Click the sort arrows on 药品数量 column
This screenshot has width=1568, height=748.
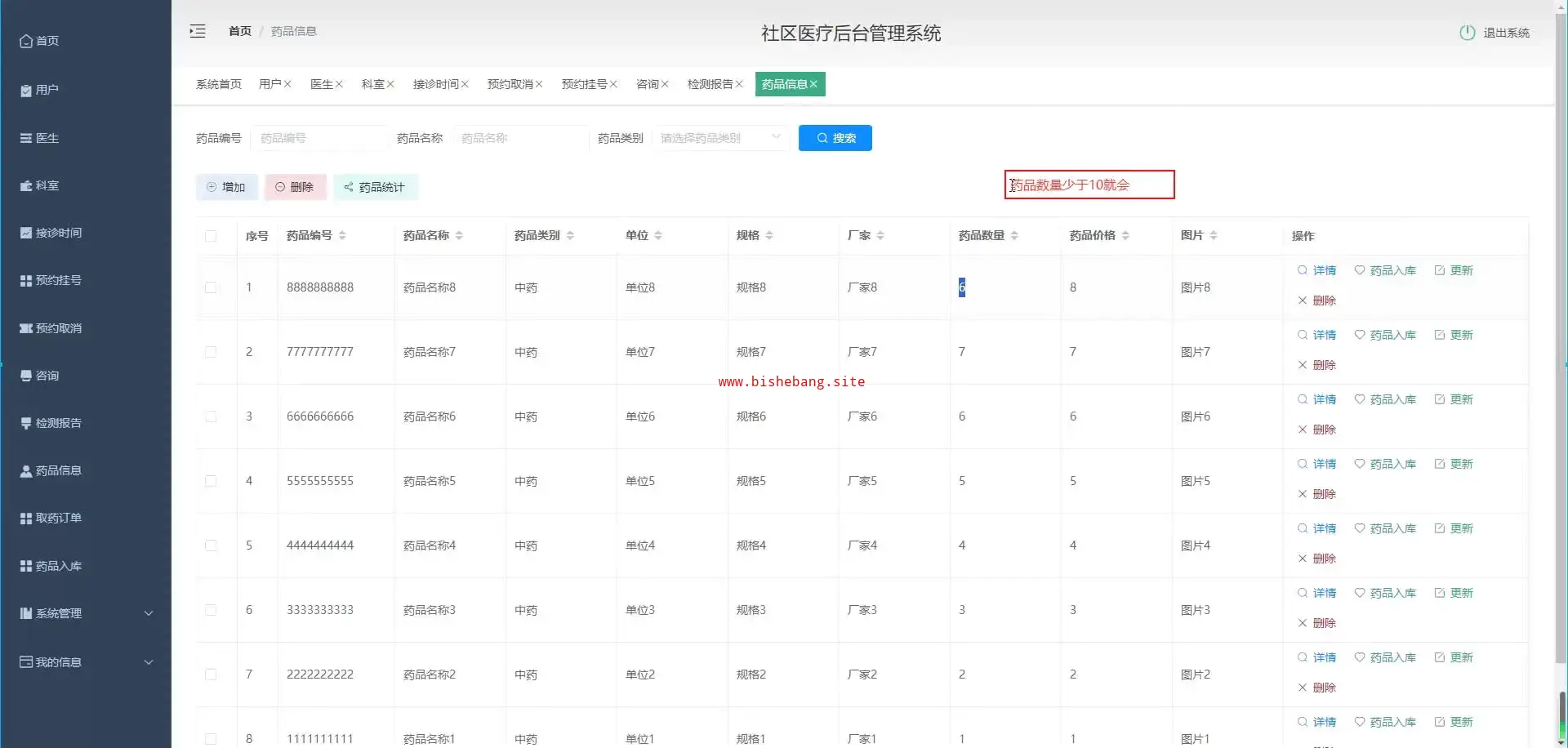(1014, 235)
